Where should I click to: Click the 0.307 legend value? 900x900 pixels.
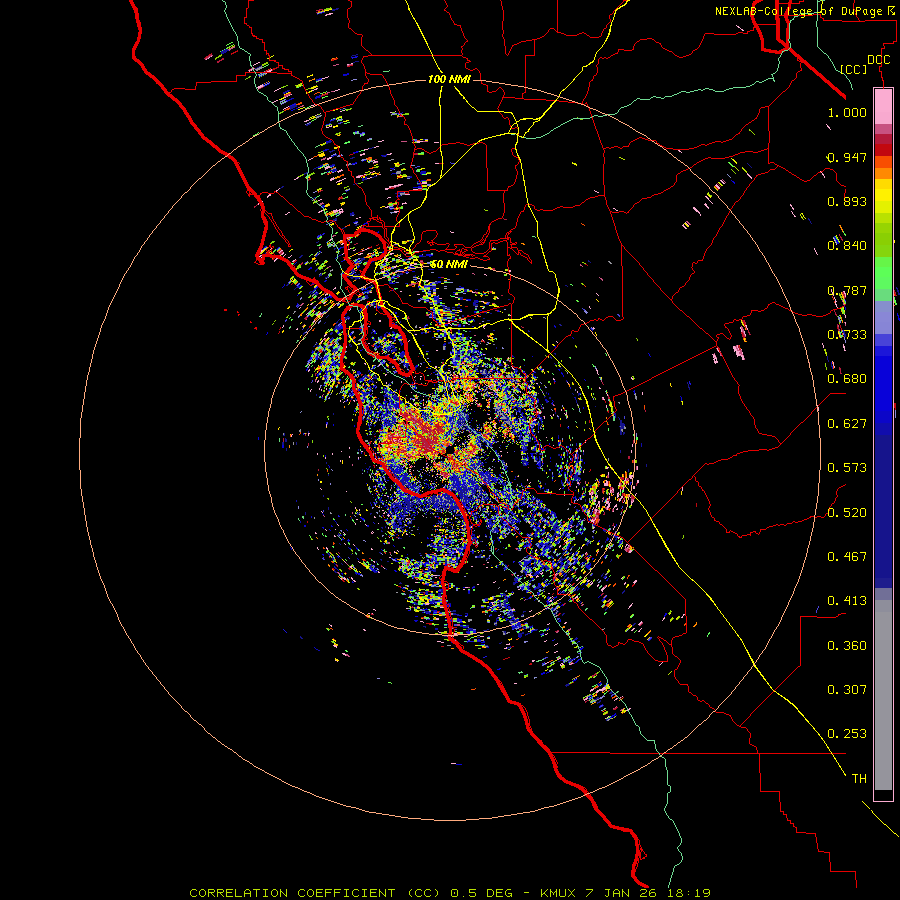click(847, 690)
